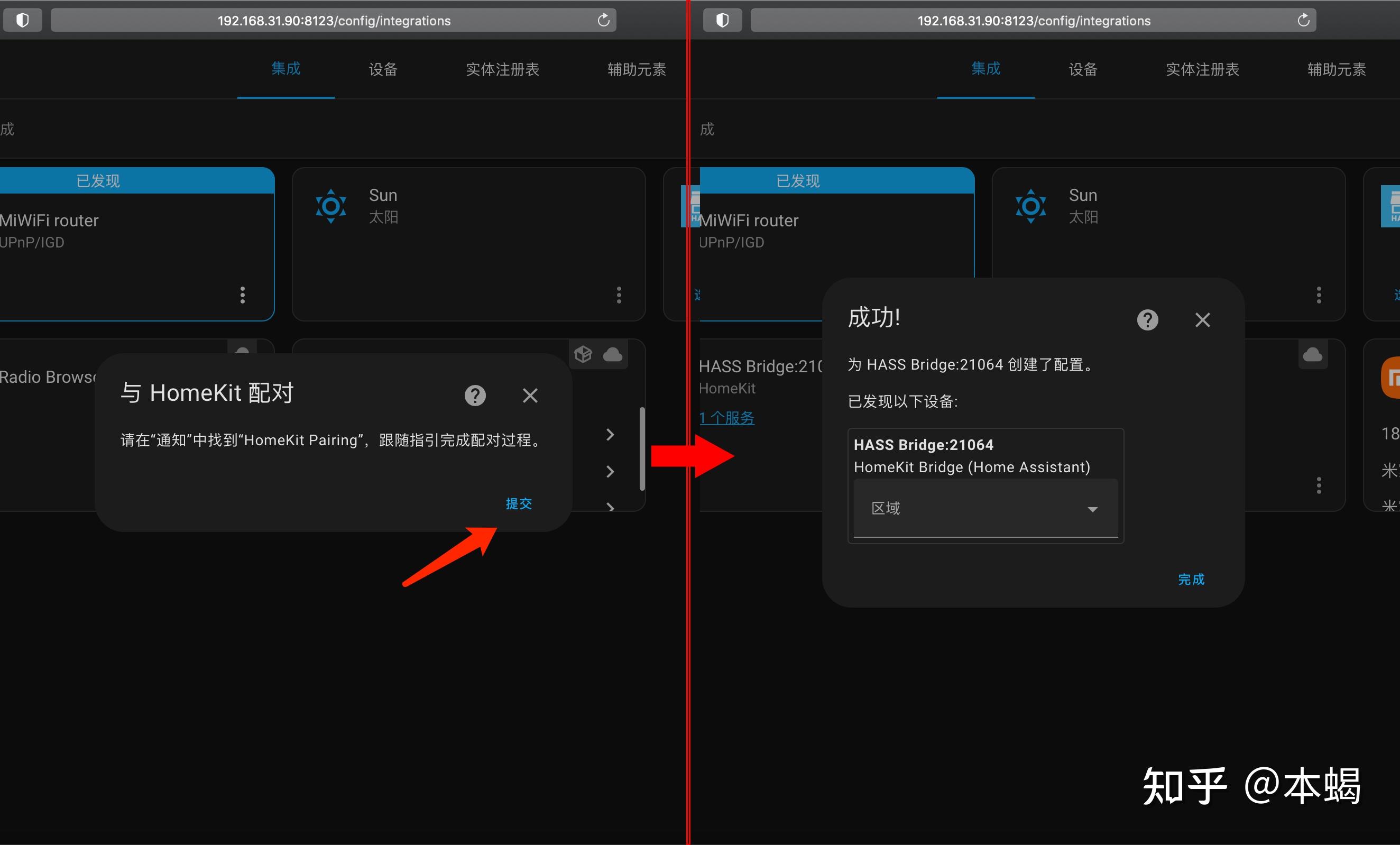
Task: Click the package/box icon next to the cloud icon
Action: tap(583, 354)
